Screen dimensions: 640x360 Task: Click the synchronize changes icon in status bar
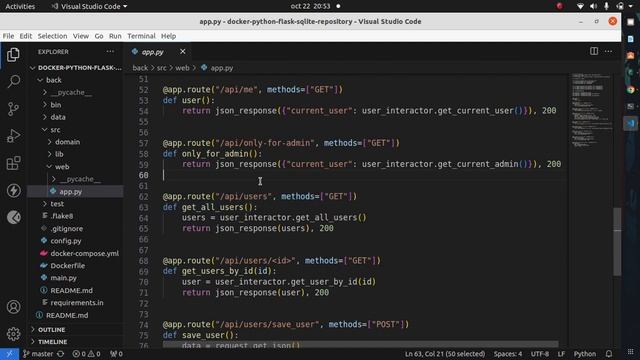60,354
